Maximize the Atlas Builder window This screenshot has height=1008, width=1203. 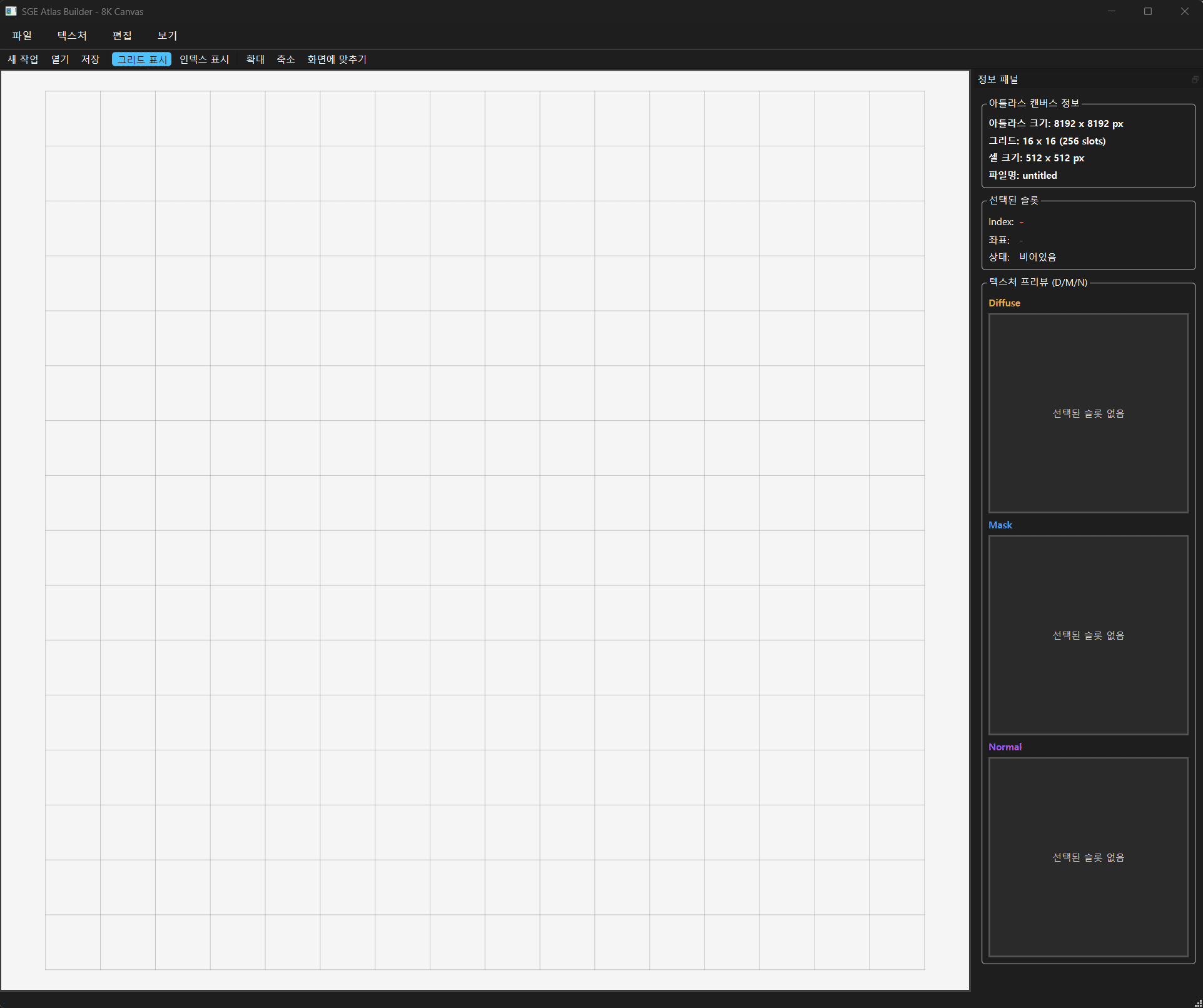coord(1148,11)
